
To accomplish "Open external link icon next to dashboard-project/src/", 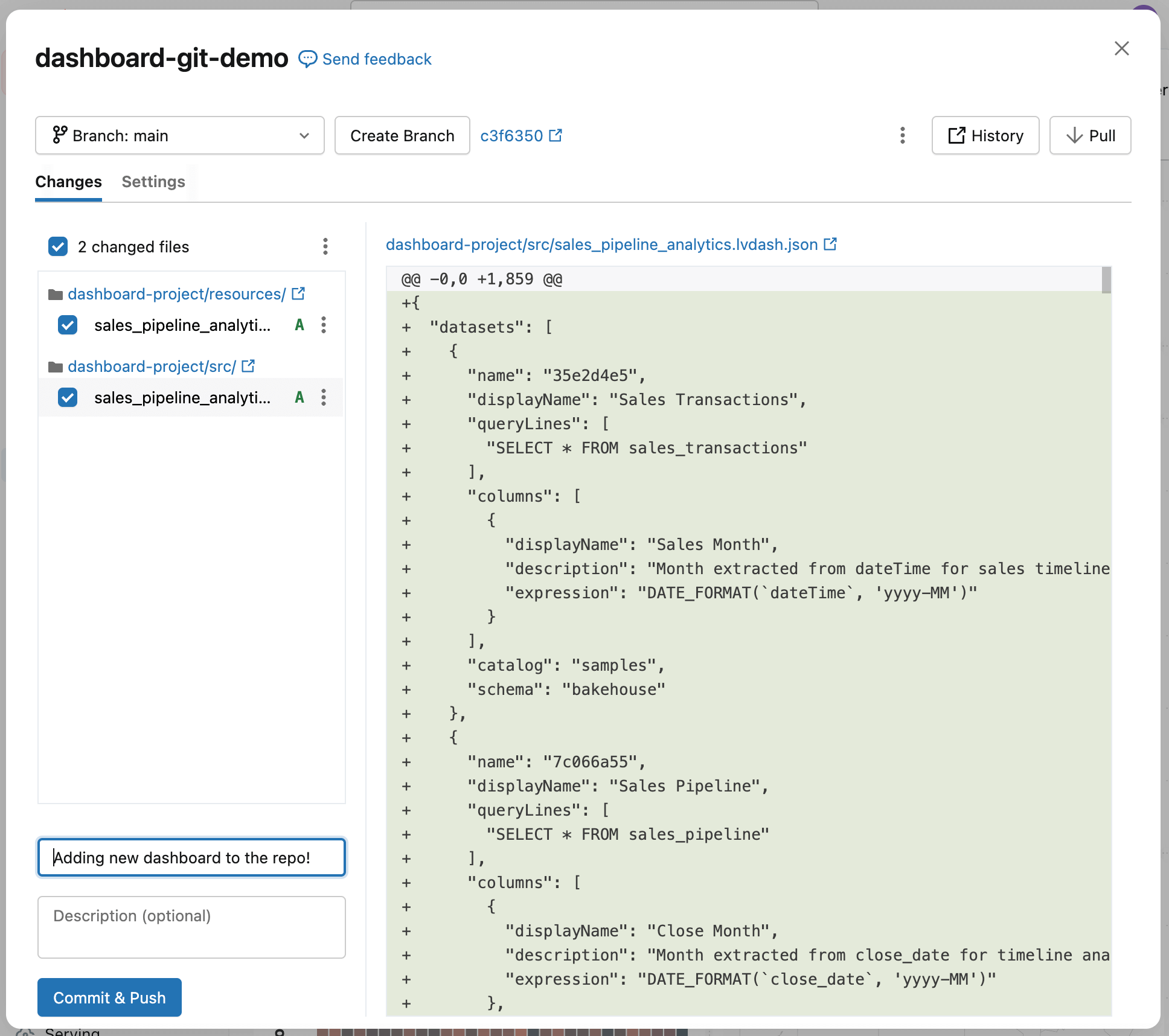I will click(x=248, y=366).
